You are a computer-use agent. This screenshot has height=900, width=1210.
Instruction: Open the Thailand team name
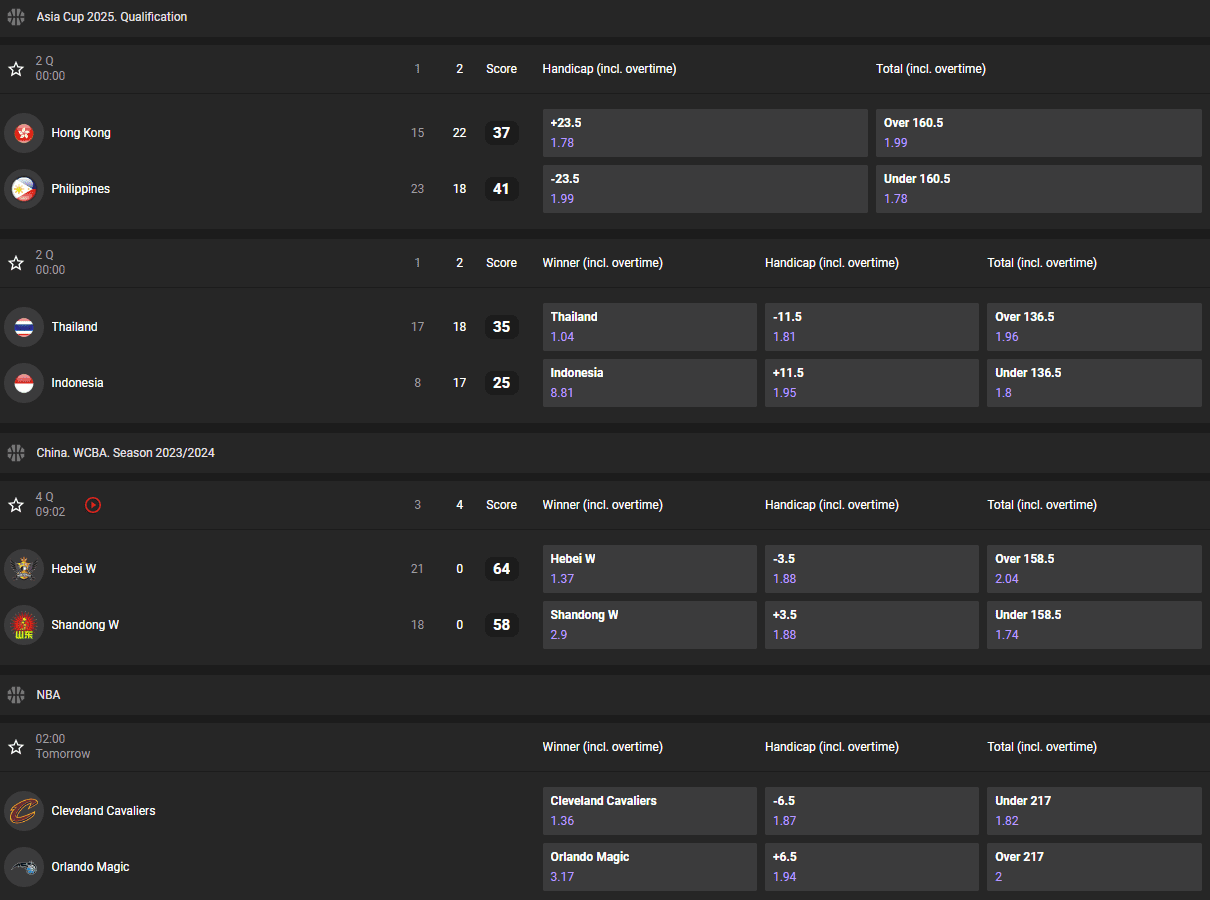[75, 327]
